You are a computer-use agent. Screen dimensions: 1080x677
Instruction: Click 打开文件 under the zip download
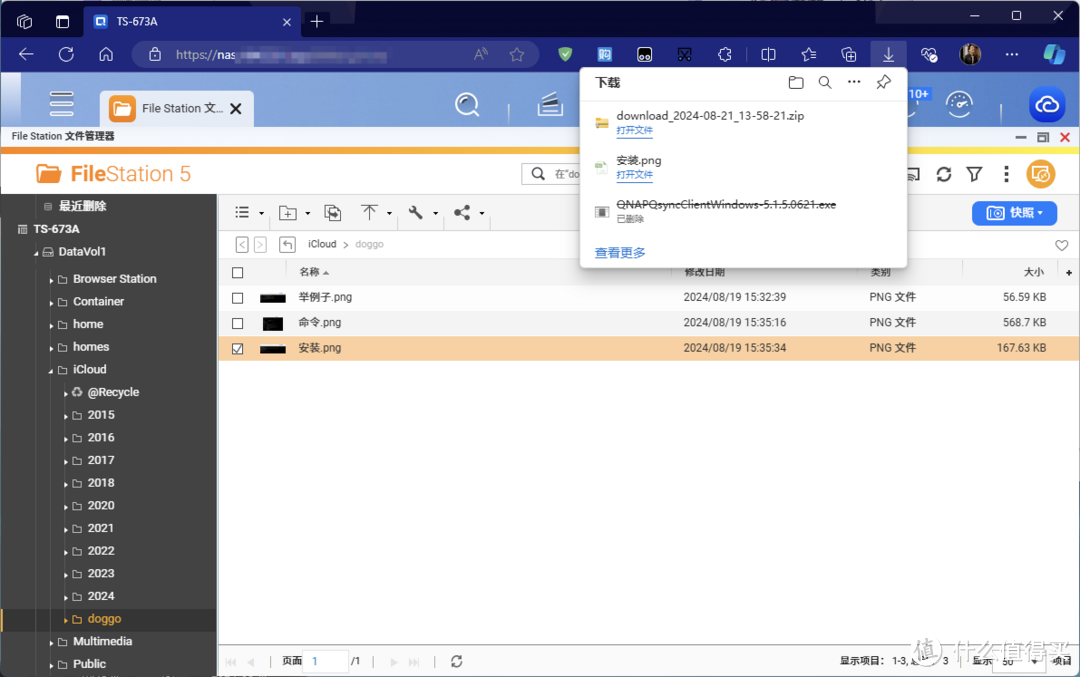(x=634, y=131)
